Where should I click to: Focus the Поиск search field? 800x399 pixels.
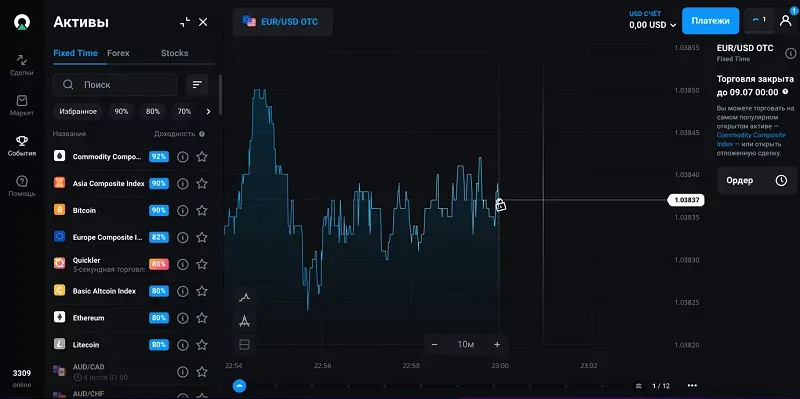[x=115, y=85]
